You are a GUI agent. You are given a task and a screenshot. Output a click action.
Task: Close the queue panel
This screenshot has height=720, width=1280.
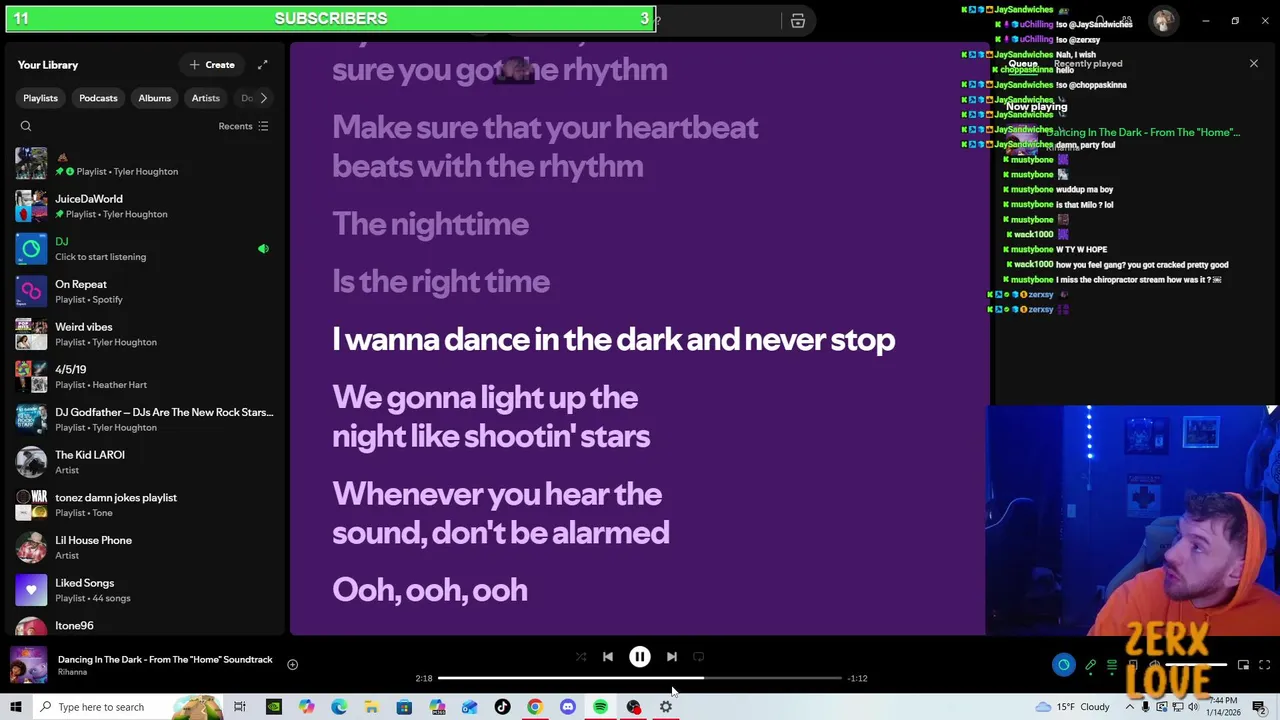[1254, 64]
